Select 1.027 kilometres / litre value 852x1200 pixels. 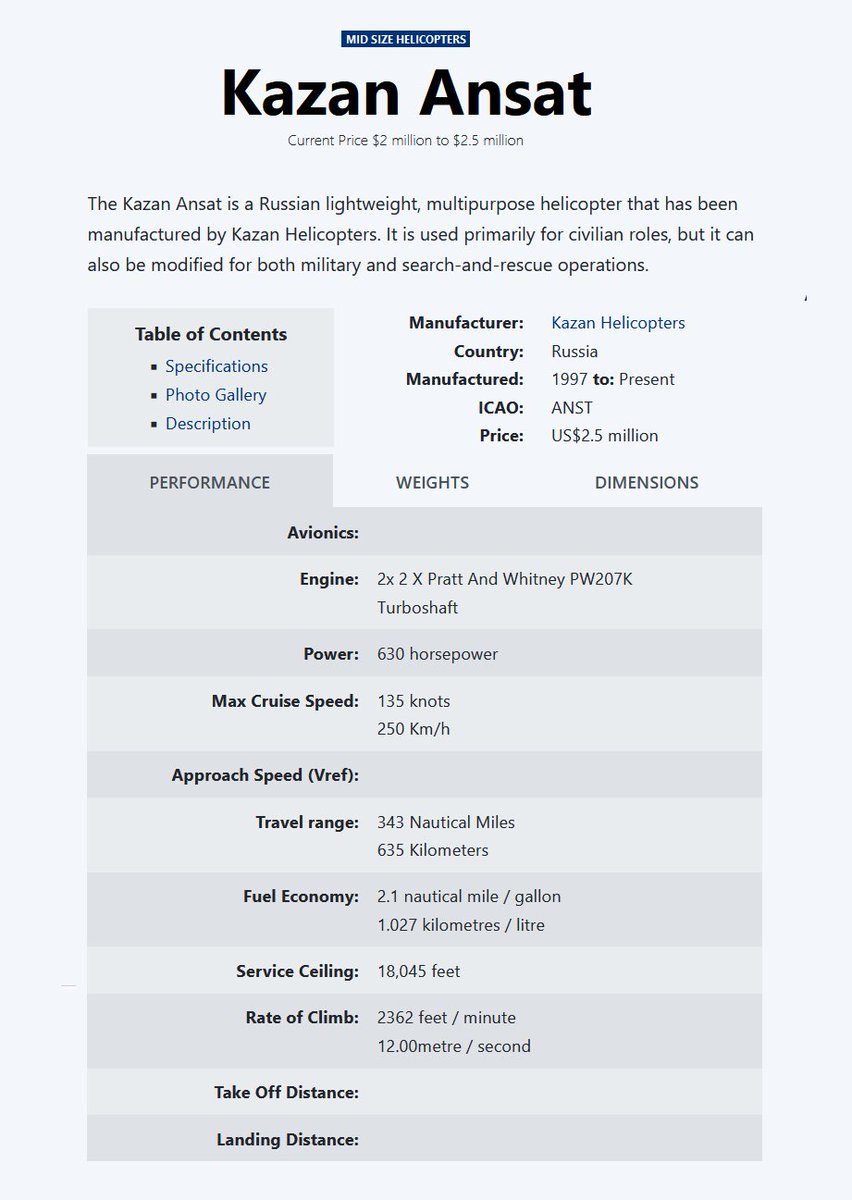pyautogui.click(x=461, y=925)
